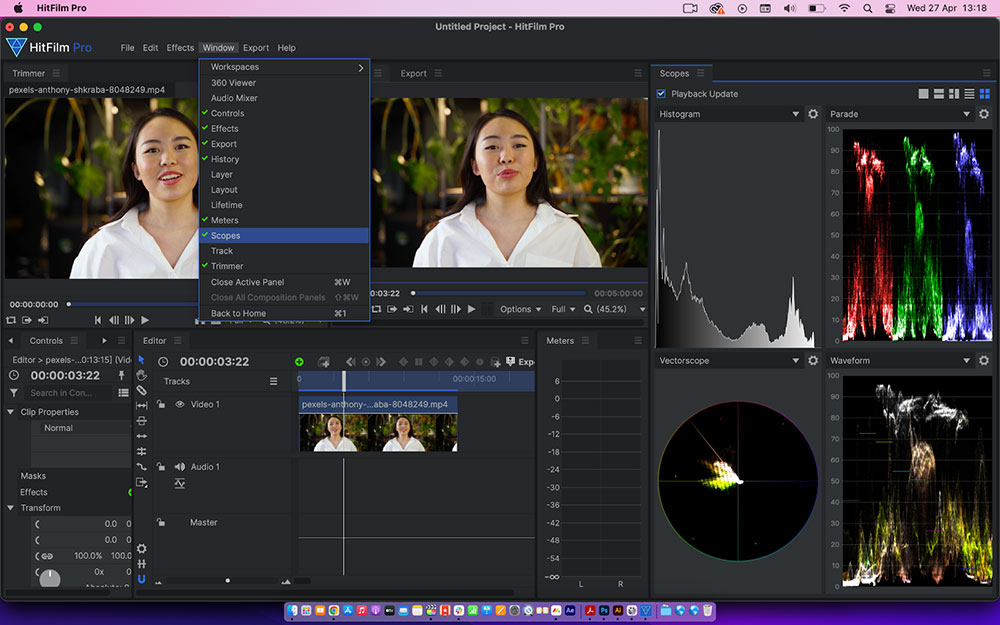Select the Slice razor tool in Editor

[x=142, y=390]
